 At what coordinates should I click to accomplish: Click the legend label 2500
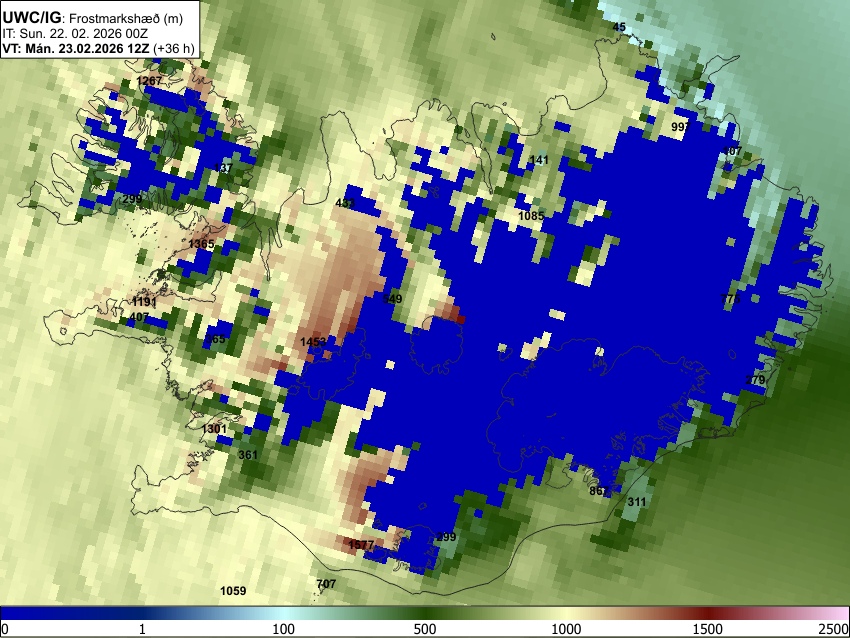coord(833,629)
